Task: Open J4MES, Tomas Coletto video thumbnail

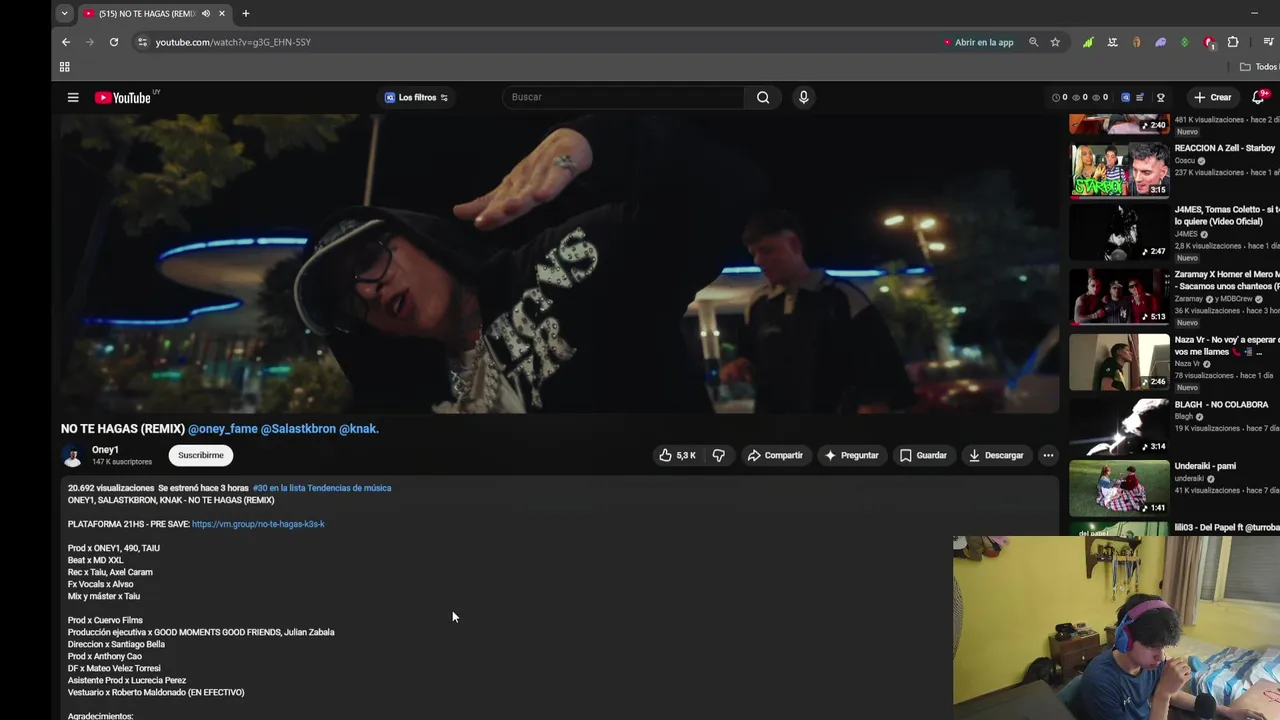Action: [x=1119, y=231]
